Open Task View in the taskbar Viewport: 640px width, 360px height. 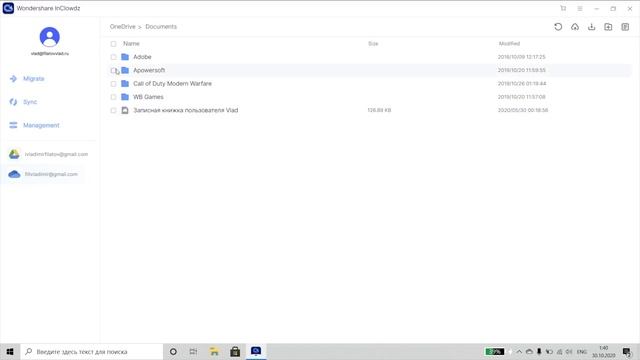(x=193, y=351)
